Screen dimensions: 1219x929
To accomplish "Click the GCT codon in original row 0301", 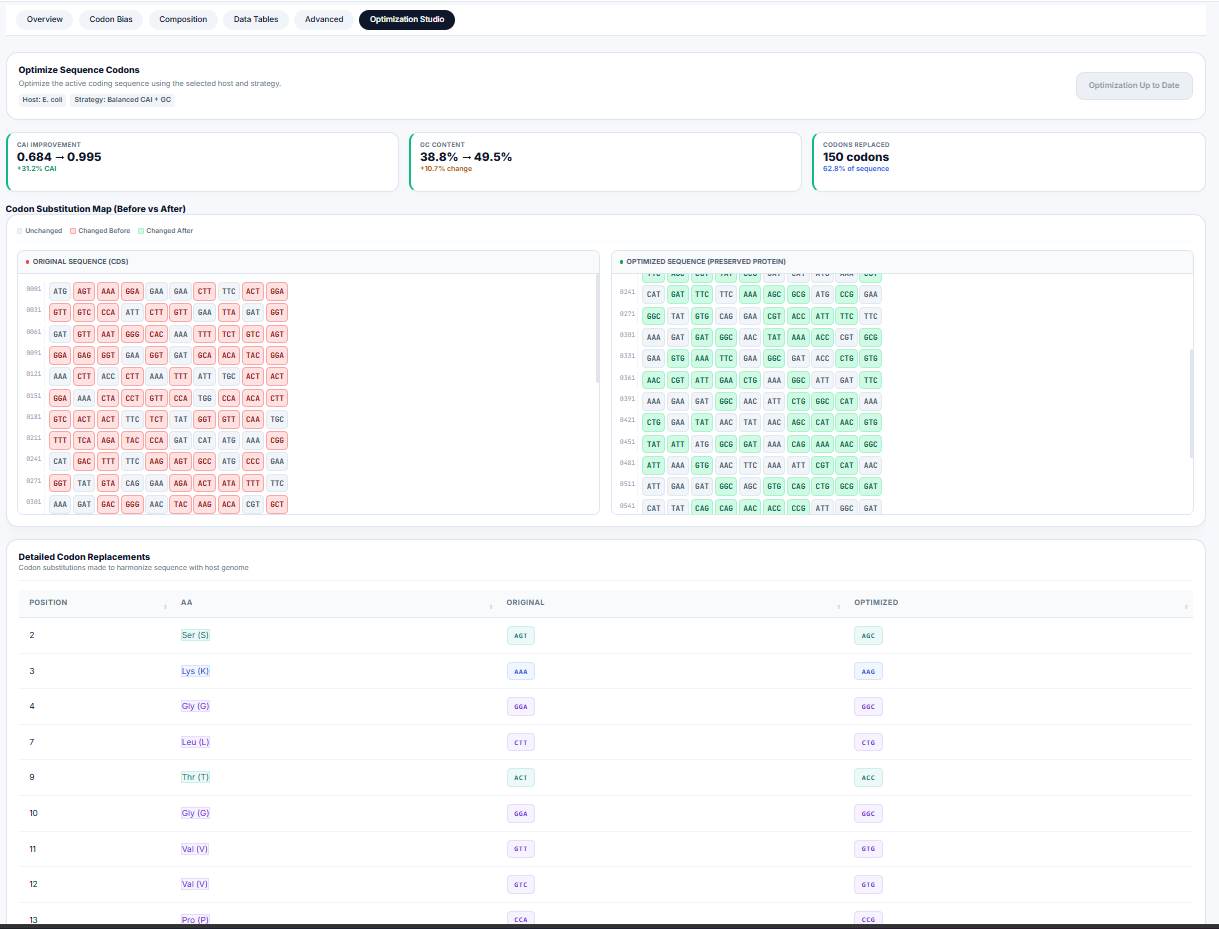I will coord(277,503).
